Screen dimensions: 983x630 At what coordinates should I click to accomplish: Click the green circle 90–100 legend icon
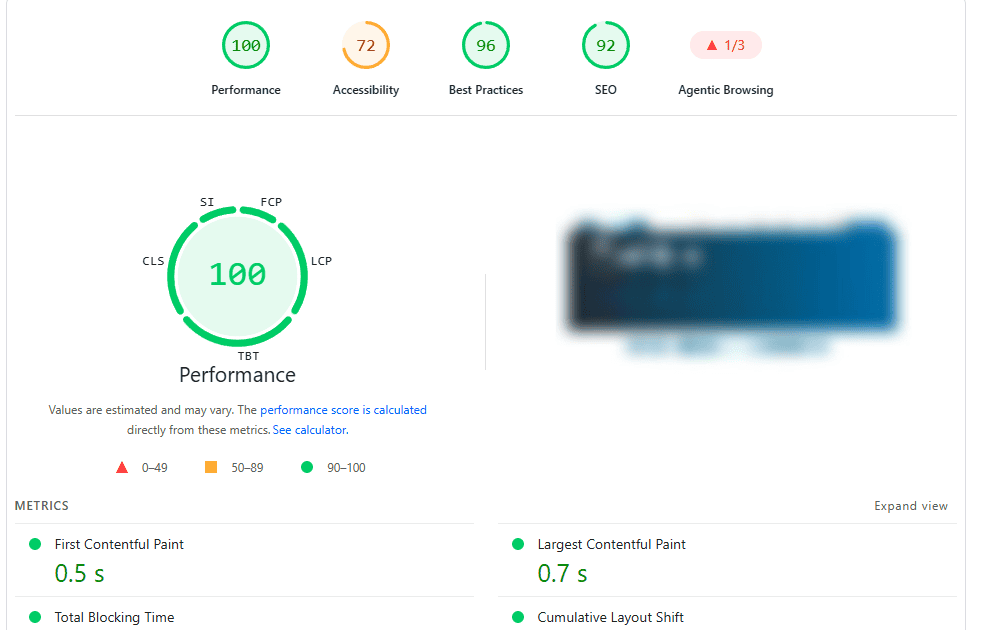(x=307, y=467)
